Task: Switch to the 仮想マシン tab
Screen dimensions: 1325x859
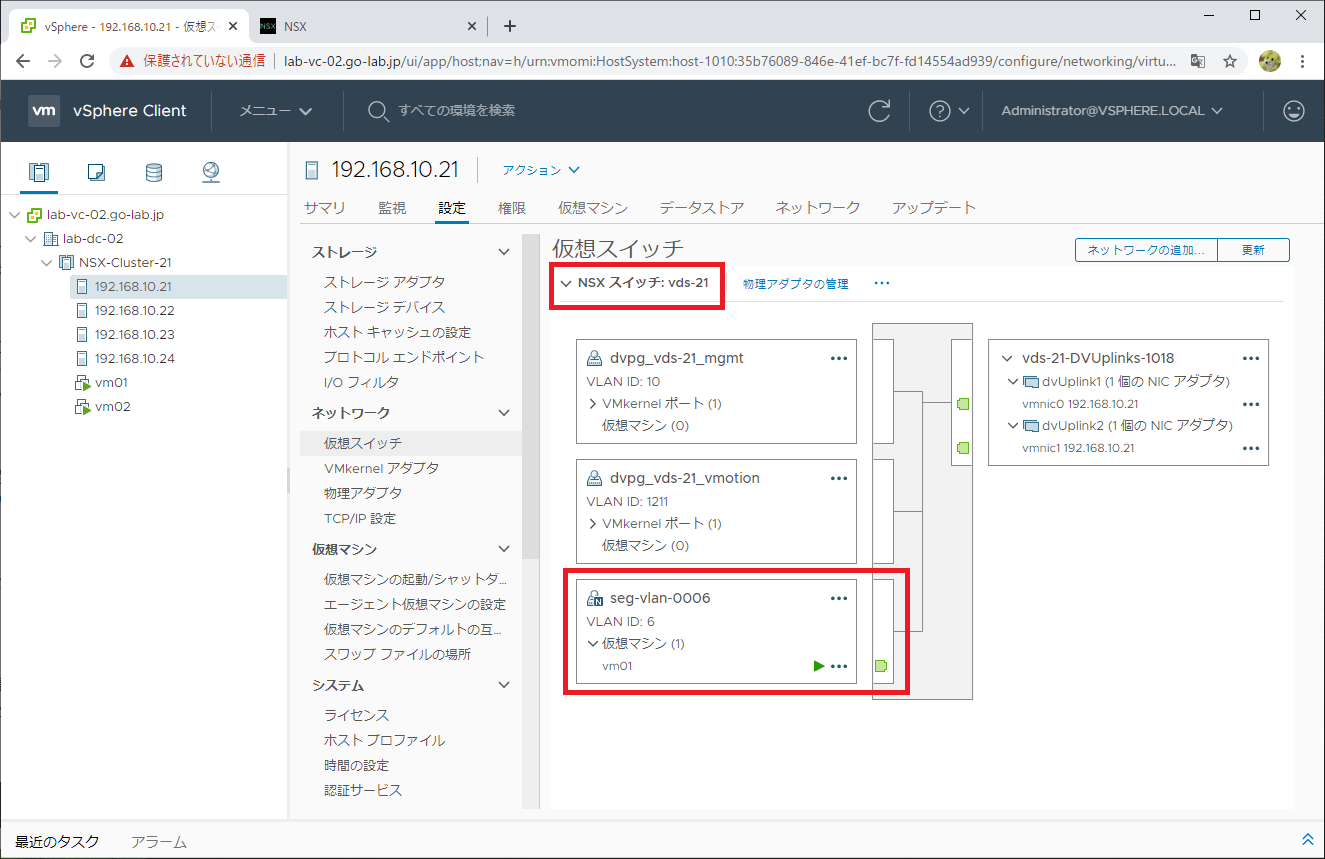Action: click(x=593, y=208)
